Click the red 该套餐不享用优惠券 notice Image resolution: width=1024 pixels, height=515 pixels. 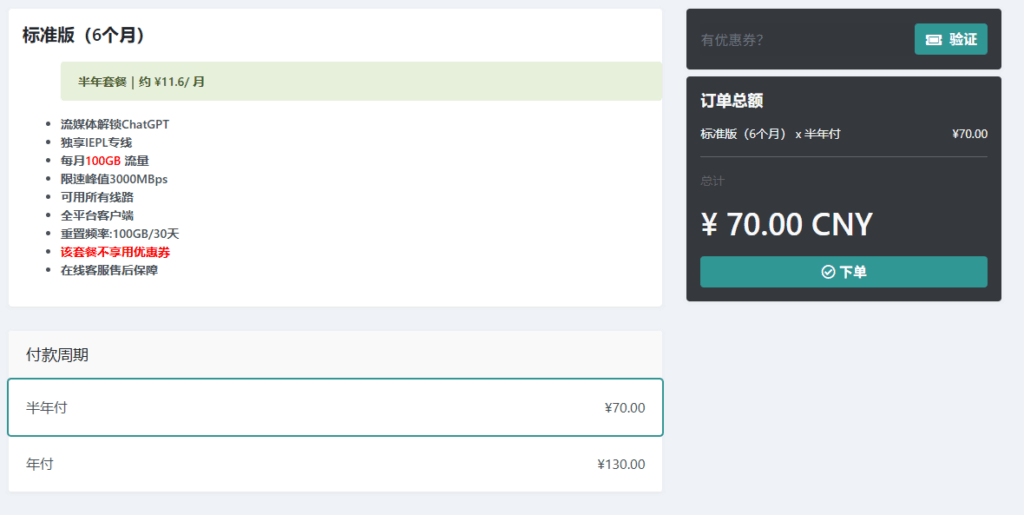tap(116, 252)
